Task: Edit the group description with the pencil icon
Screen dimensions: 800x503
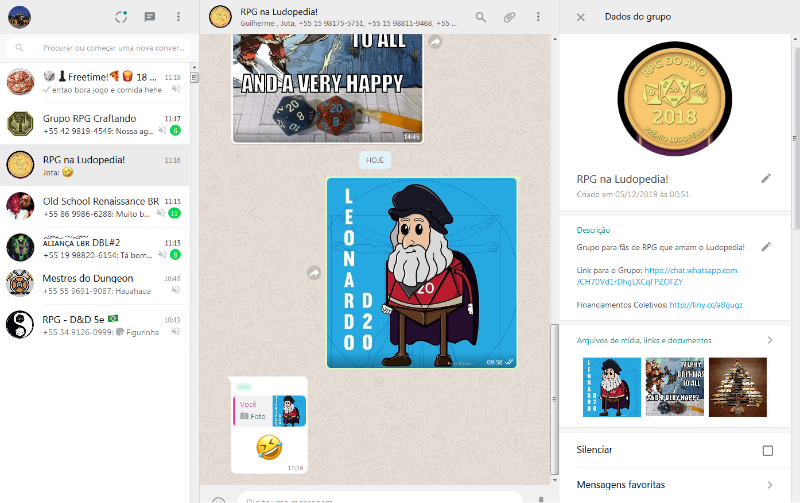Action: click(766, 246)
